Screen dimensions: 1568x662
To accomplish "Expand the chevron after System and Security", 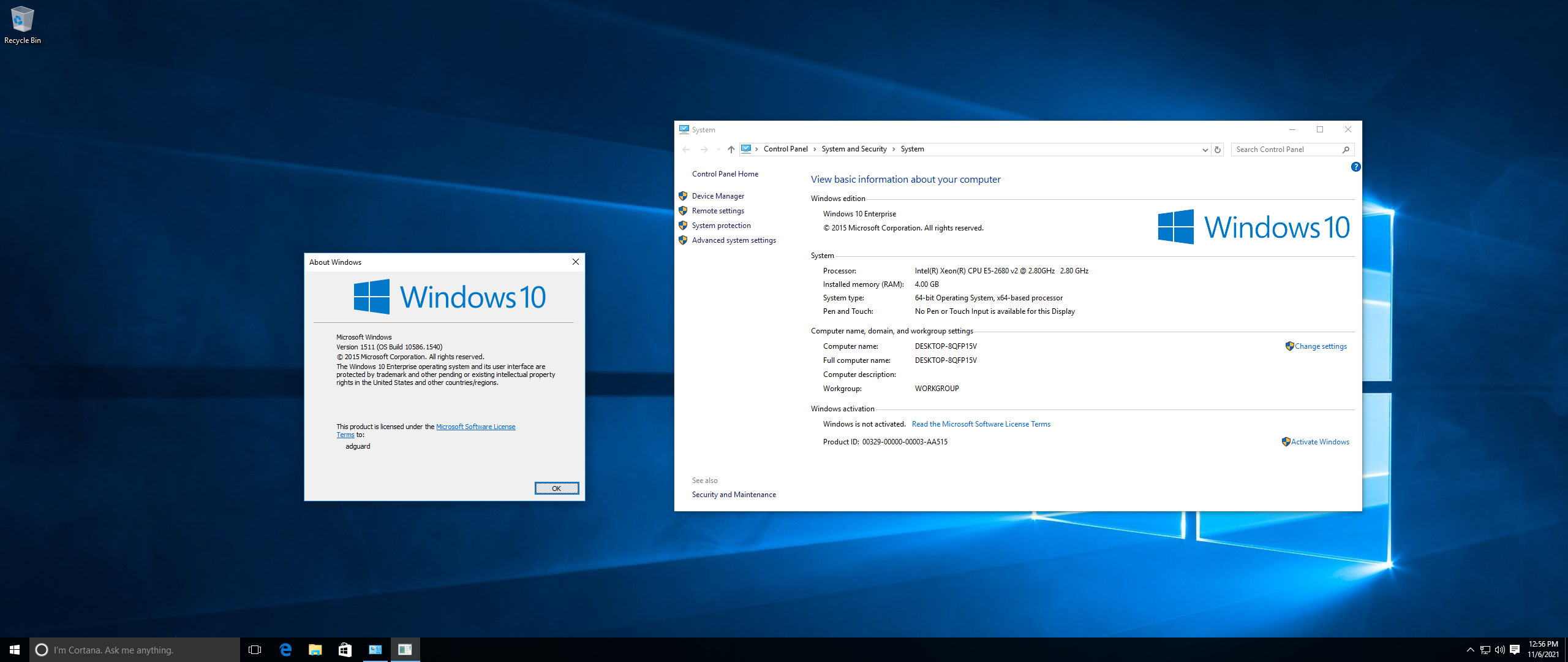I will [894, 149].
